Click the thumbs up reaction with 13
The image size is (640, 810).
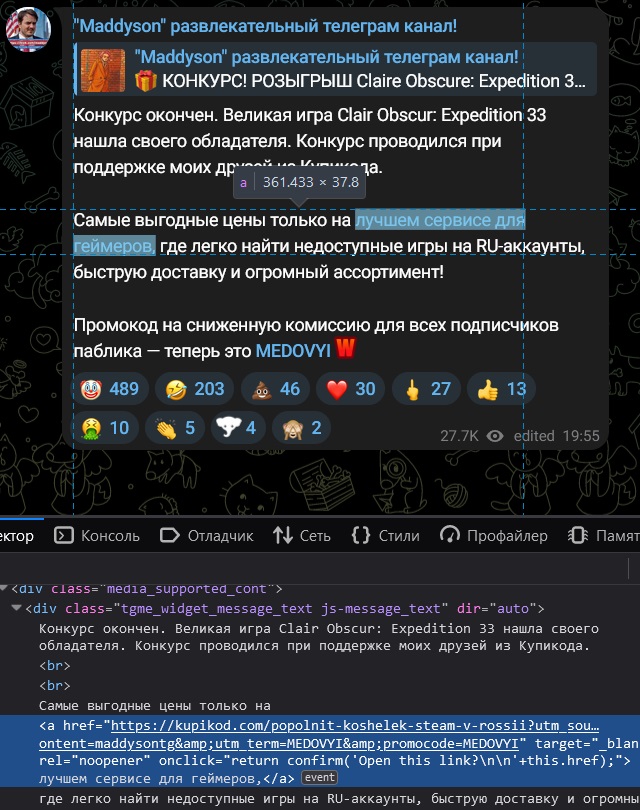(x=501, y=389)
